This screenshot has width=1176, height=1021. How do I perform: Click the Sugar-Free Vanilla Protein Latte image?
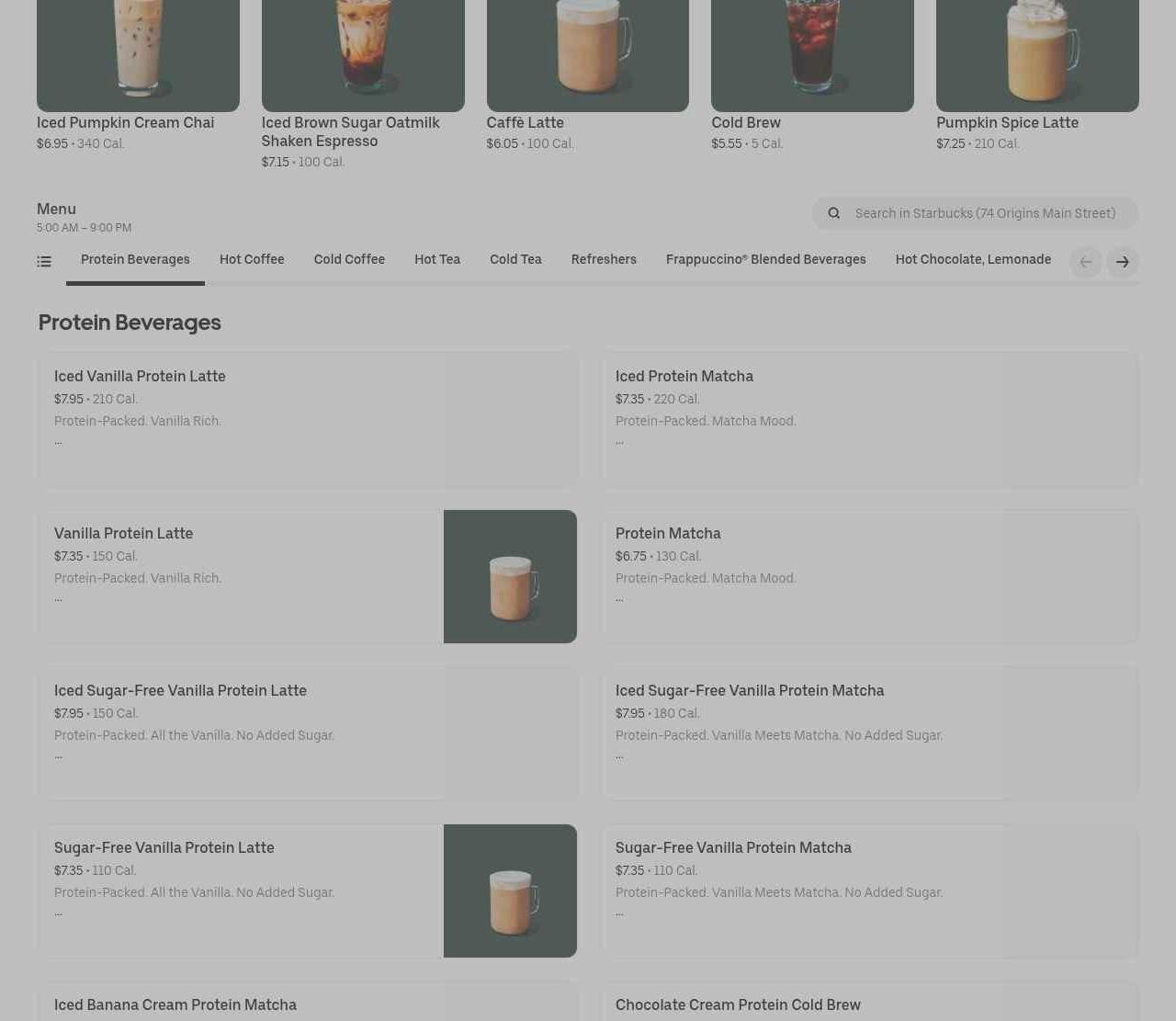pos(510,891)
